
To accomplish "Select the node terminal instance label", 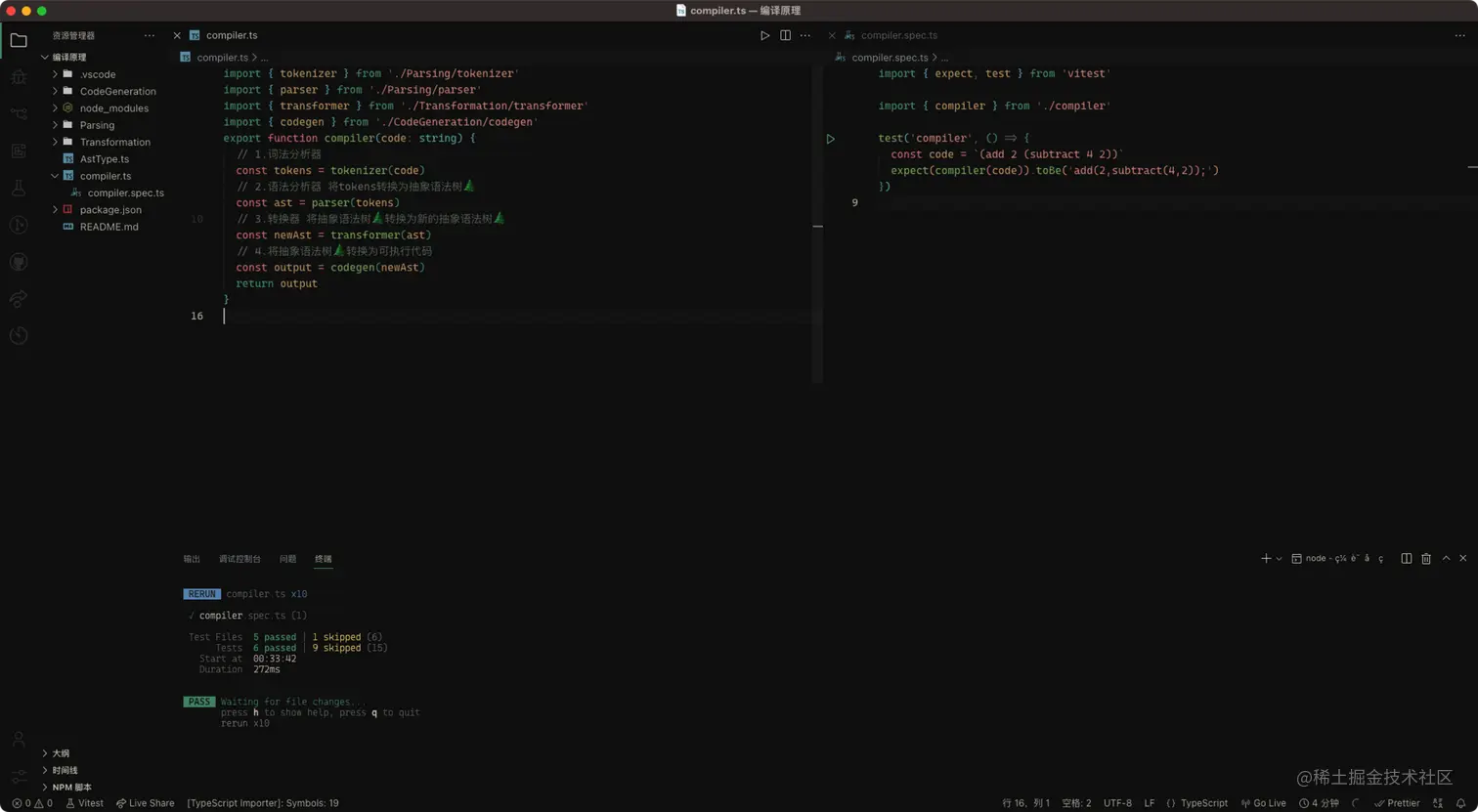I will click(1336, 559).
